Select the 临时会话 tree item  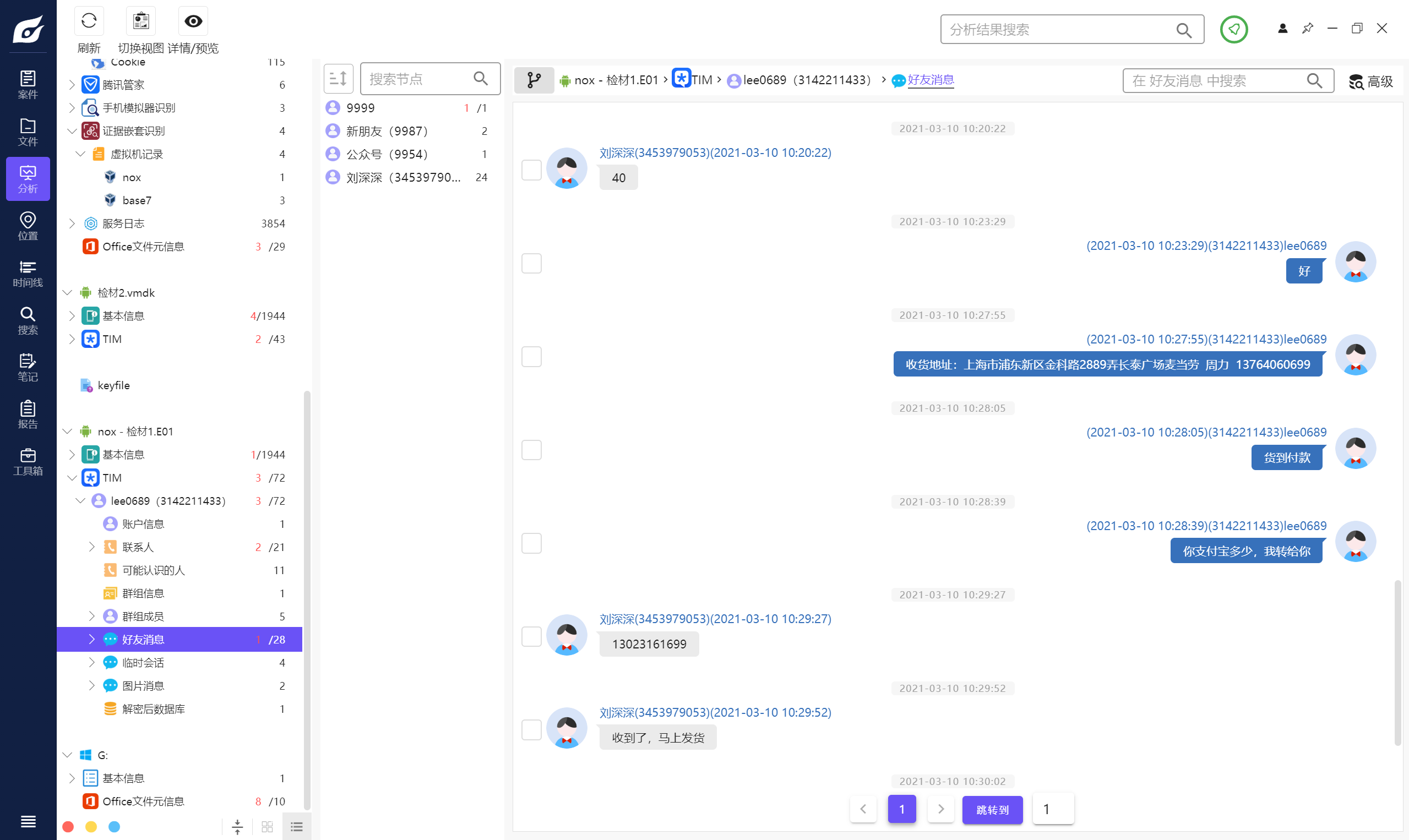(143, 662)
